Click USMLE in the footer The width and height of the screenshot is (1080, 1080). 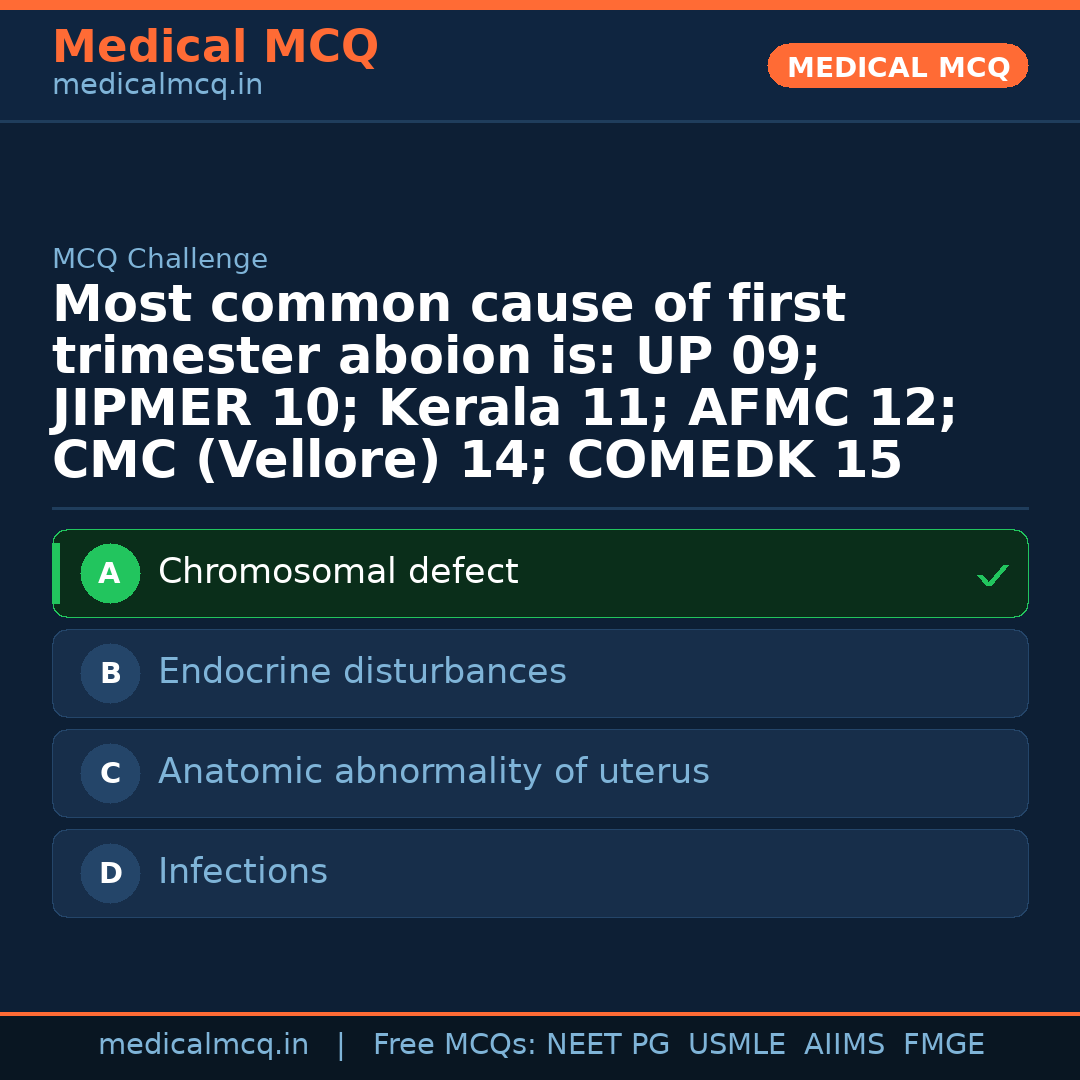[x=736, y=1045]
